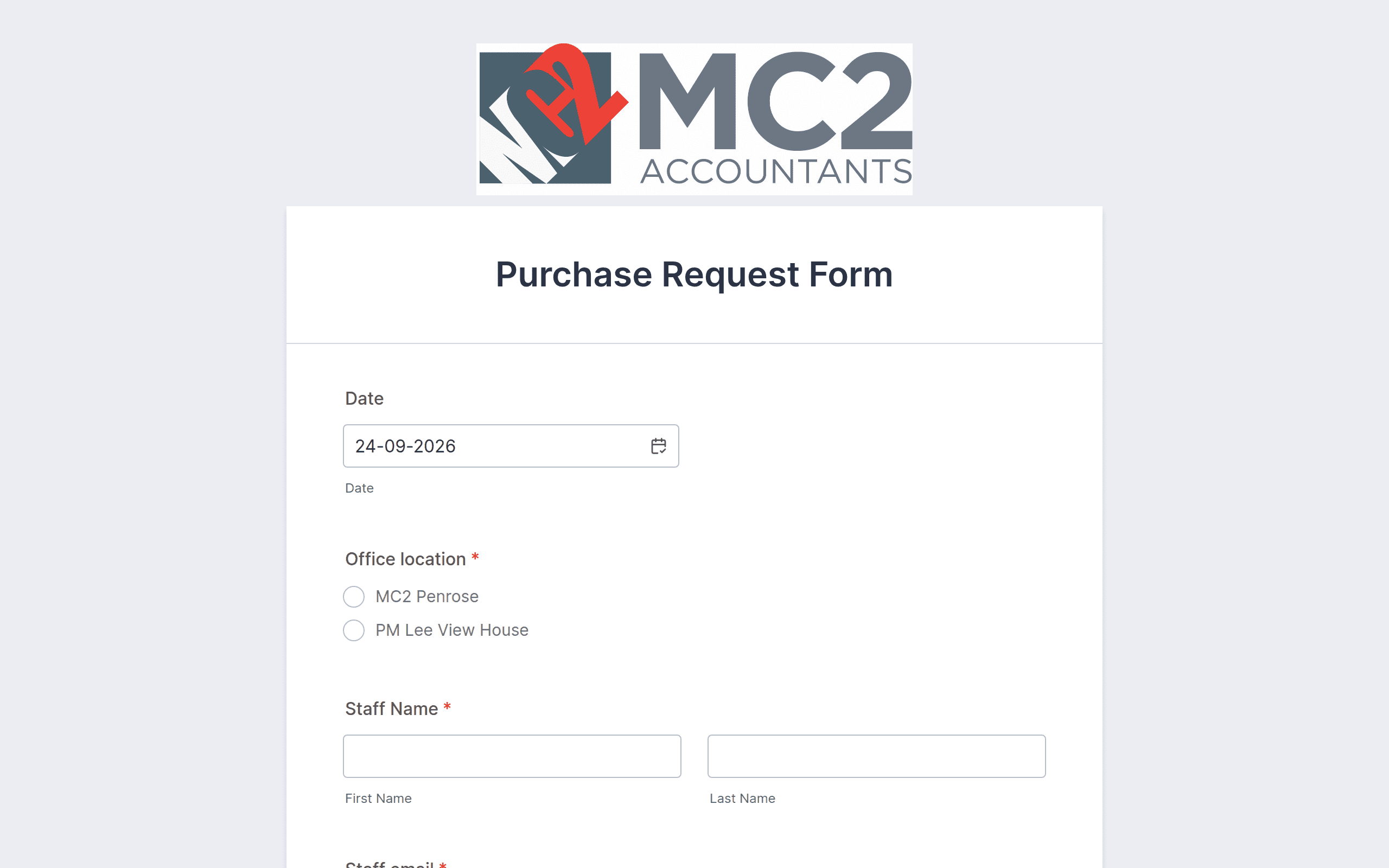Focus the Last Name input field
The height and width of the screenshot is (868, 1389).
pos(876,756)
